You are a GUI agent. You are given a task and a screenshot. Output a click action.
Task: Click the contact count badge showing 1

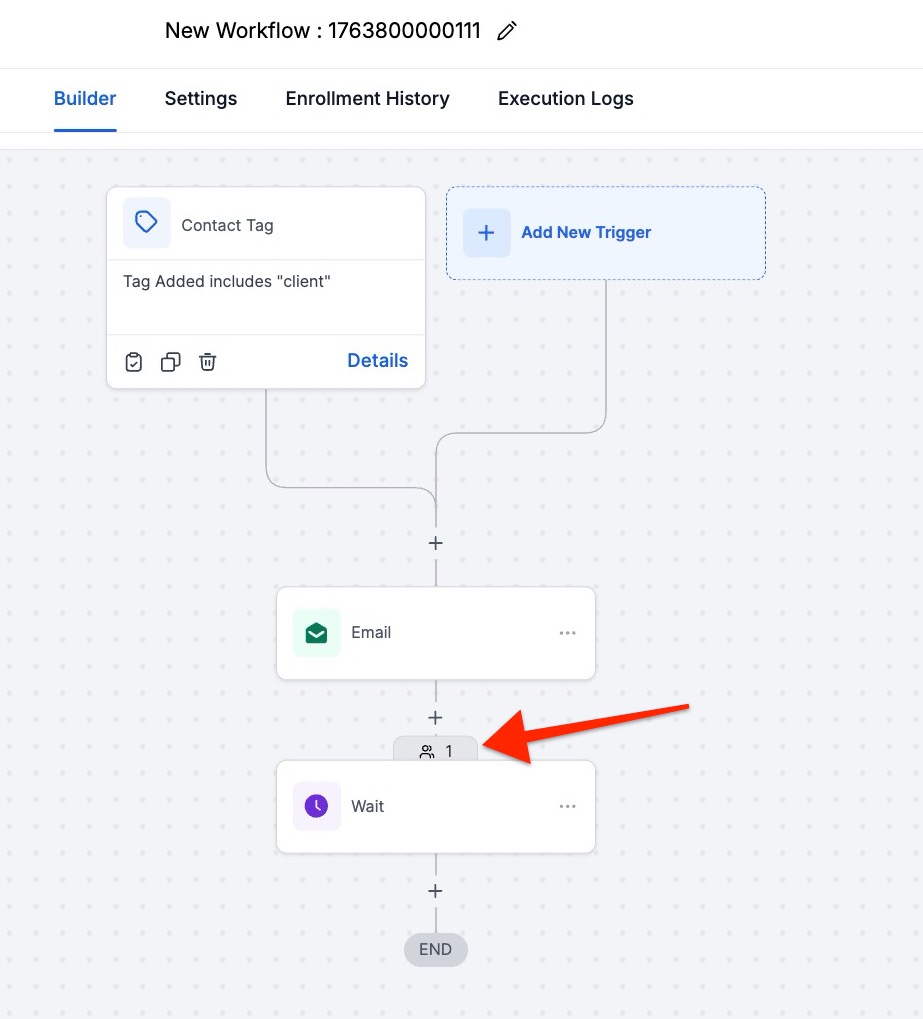pos(436,751)
